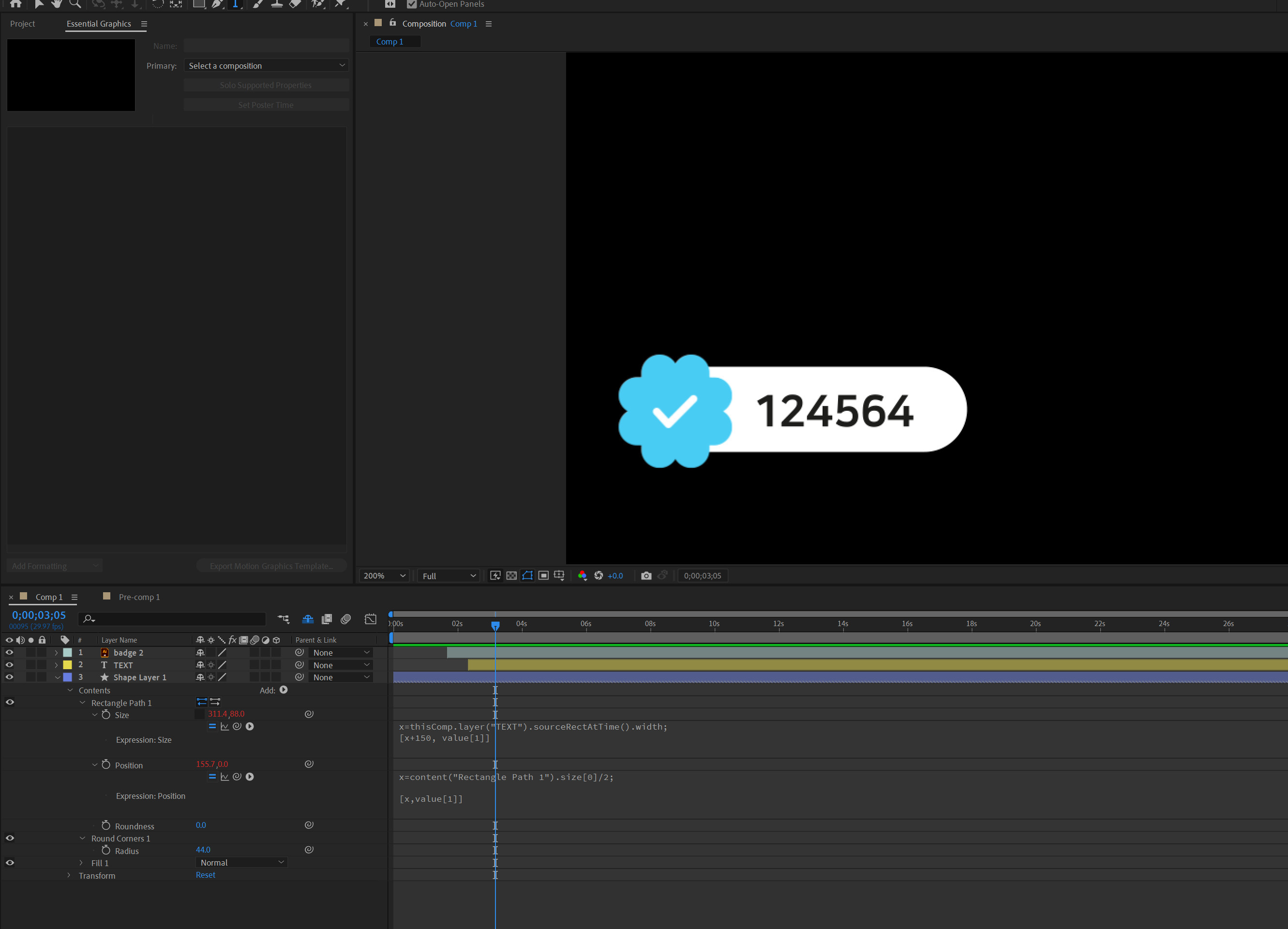This screenshot has width=1288, height=929.
Task: Take a snapshot of the composition
Action: point(646,575)
